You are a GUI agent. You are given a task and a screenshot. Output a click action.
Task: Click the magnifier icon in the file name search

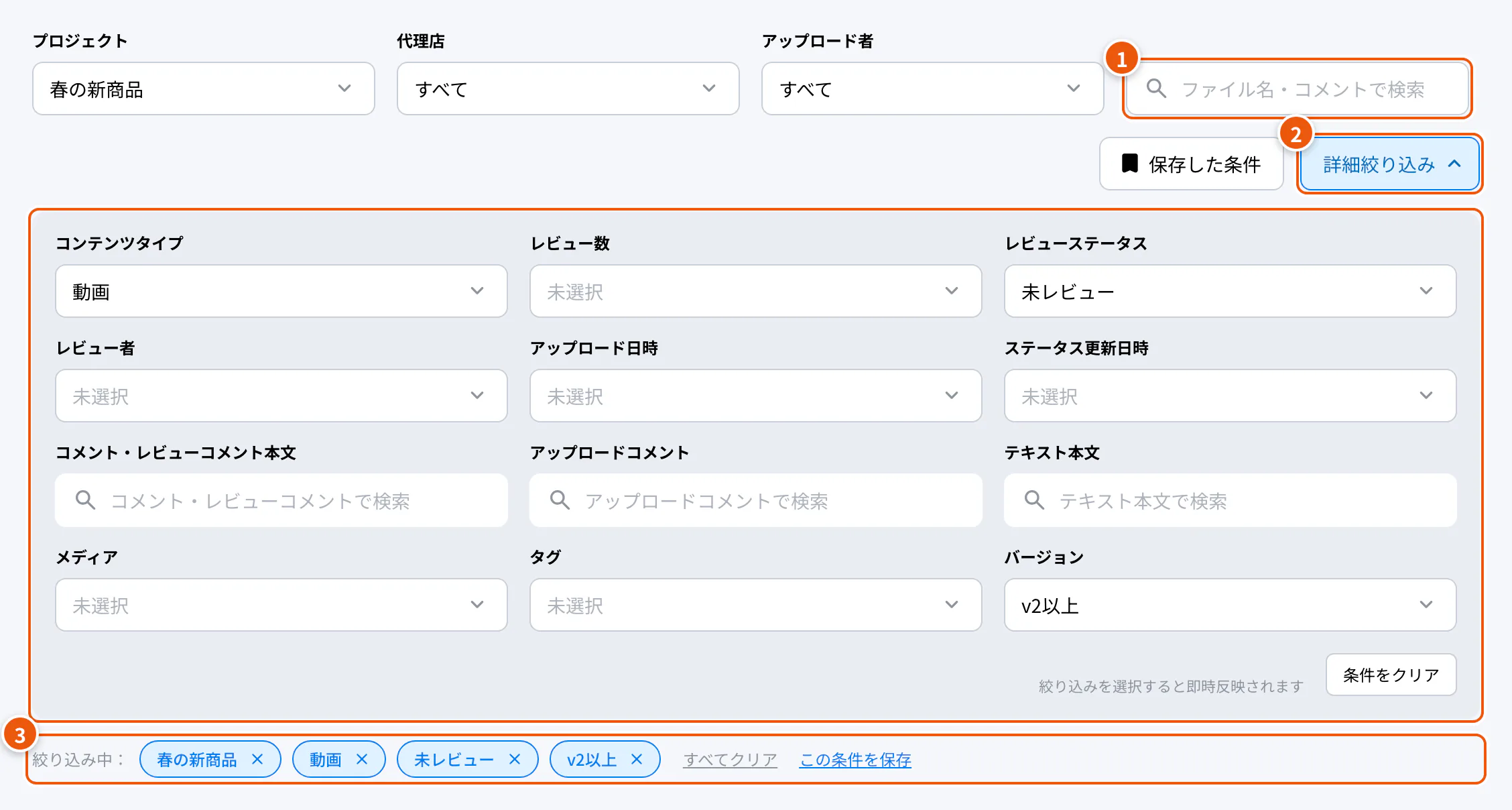(1156, 89)
